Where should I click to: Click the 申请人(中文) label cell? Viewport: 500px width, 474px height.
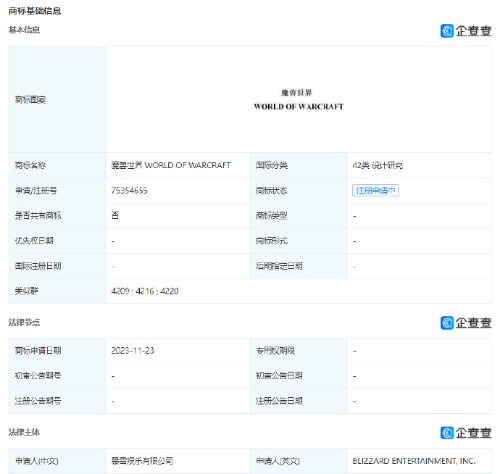click(x=57, y=461)
